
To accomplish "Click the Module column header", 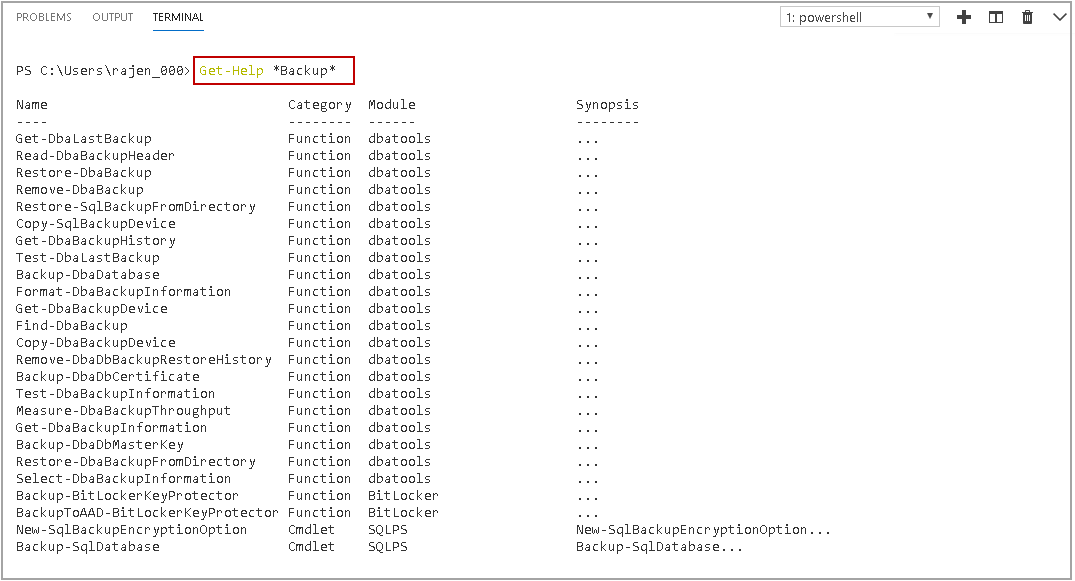I will pos(391,105).
